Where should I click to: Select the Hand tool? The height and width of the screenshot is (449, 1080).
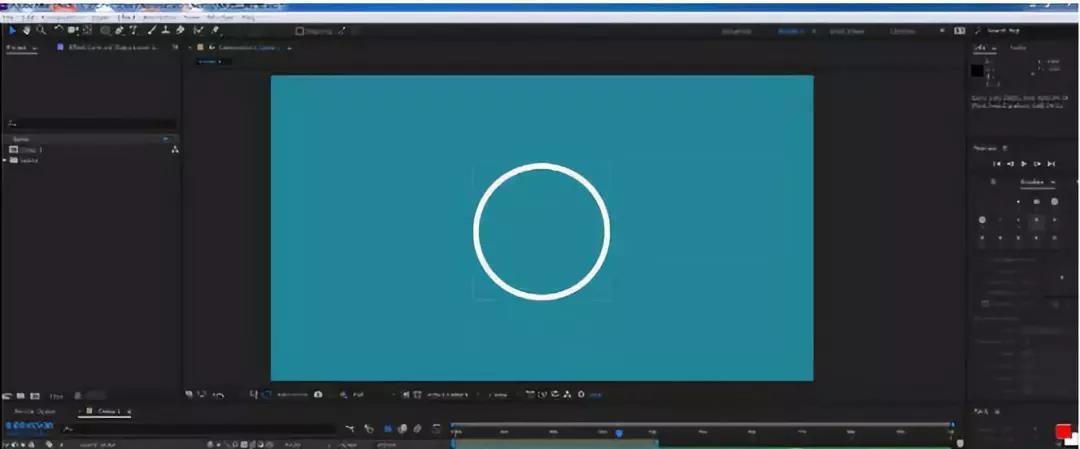point(26,30)
